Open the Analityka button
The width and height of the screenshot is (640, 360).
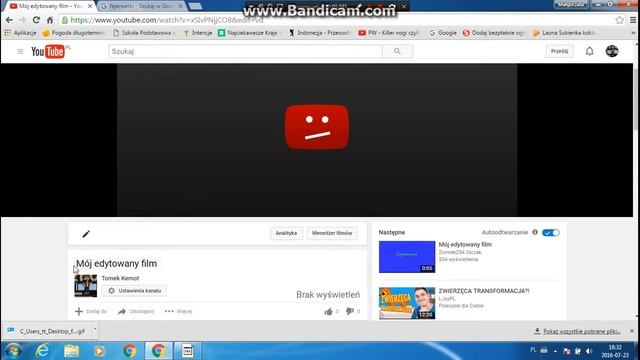pyautogui.click(x=286, y=233)
